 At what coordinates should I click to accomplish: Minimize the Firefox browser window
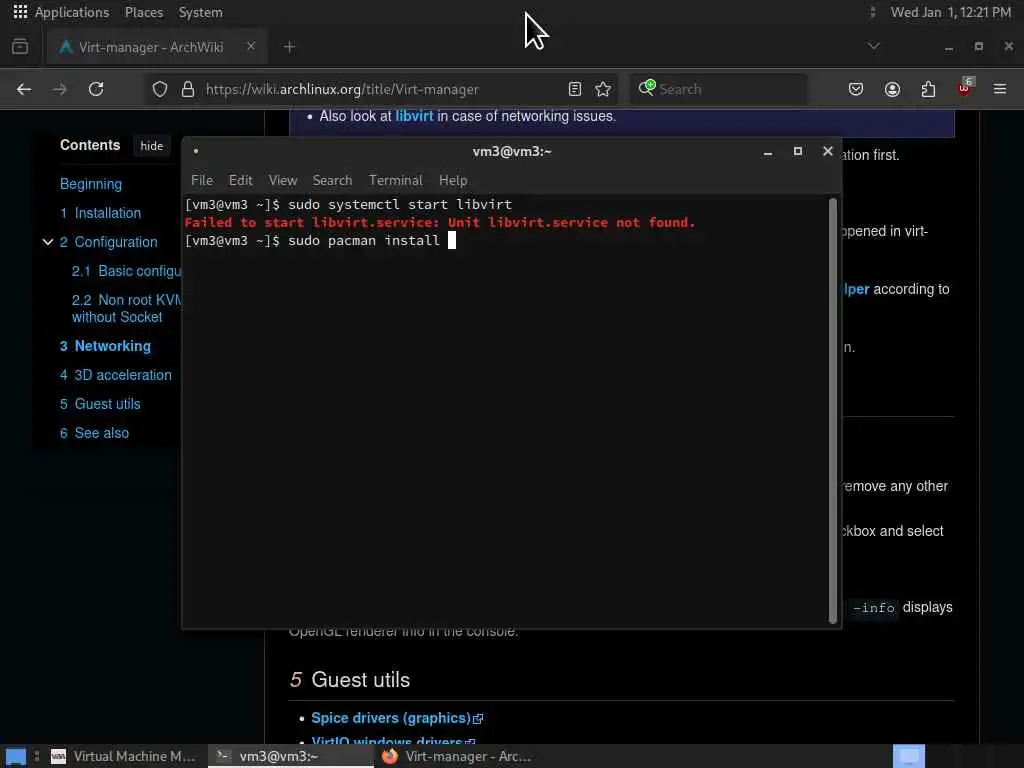[949, 47]
